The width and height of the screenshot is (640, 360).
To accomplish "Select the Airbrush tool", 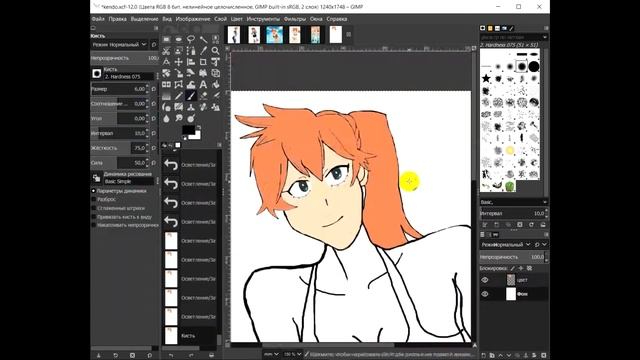I will click(x=215, y=96).
